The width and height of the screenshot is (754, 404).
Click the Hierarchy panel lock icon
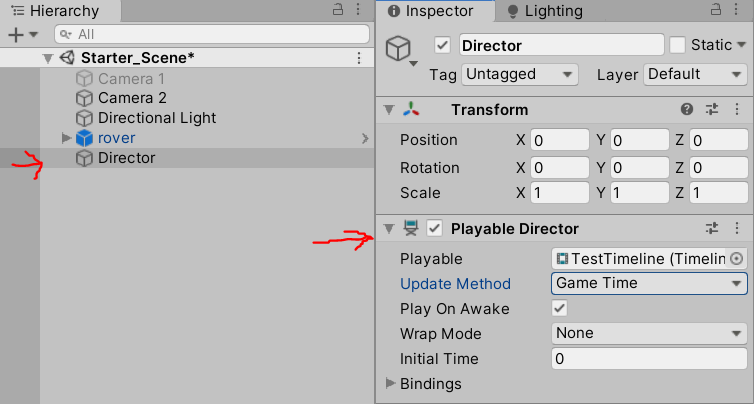(x=340, y=9)
